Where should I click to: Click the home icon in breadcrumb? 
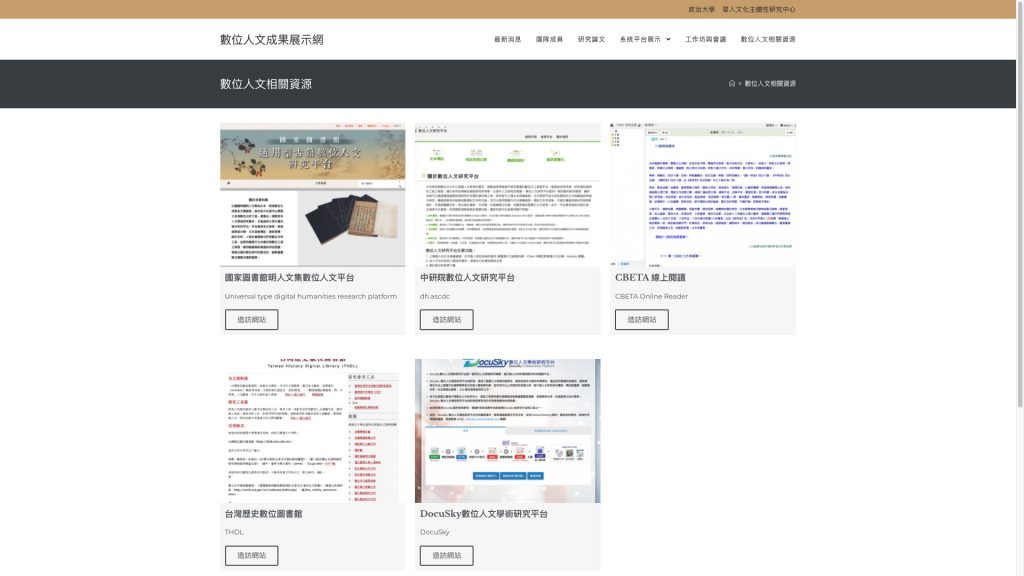coord(732,84)
